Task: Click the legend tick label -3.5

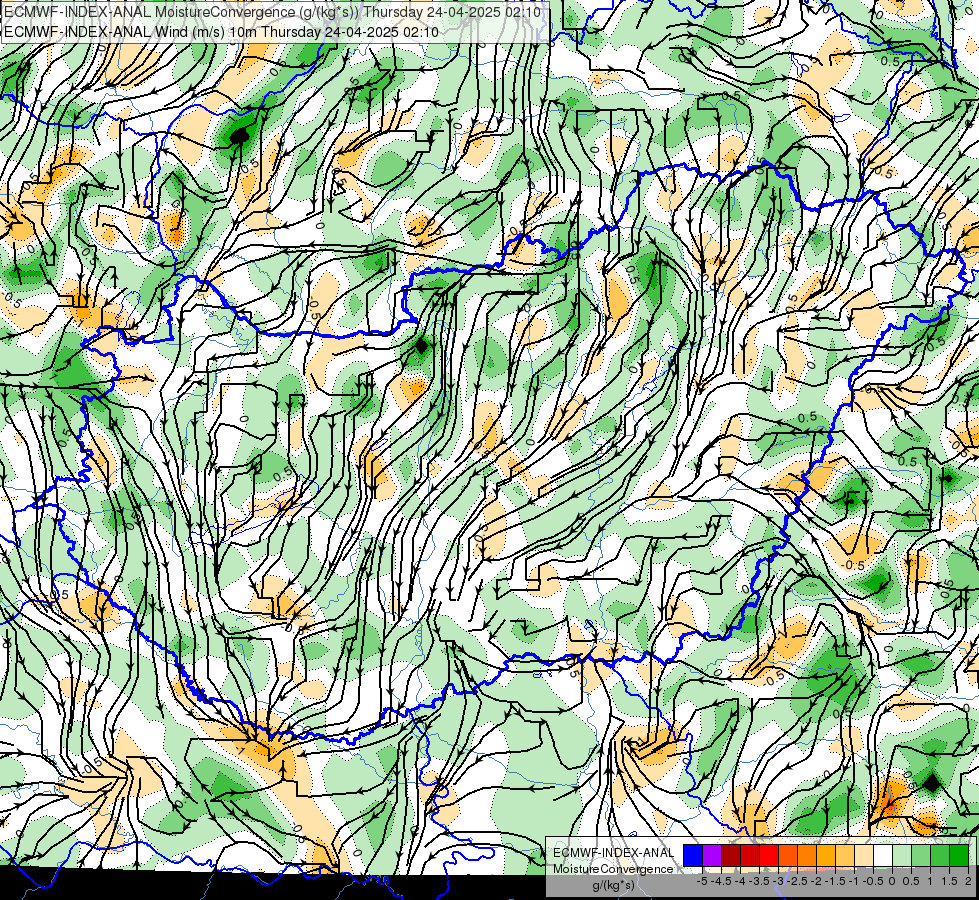Action: tap(759, 881)
